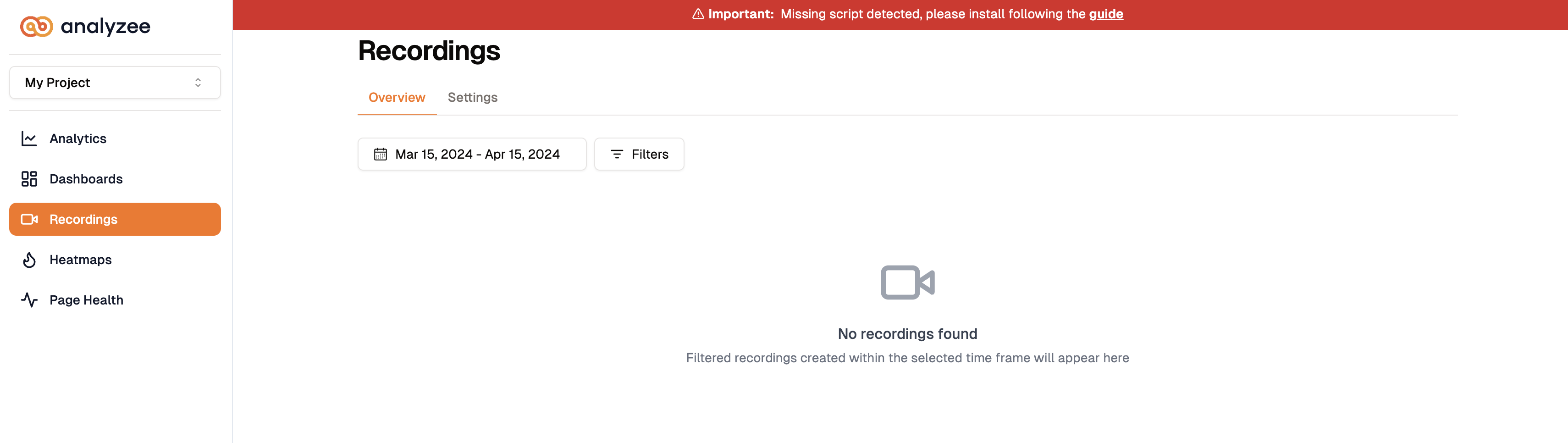This screenshot has width=1568, height=443.
Task: Open Dashboards in the sidebar
Action: [115, 179]
